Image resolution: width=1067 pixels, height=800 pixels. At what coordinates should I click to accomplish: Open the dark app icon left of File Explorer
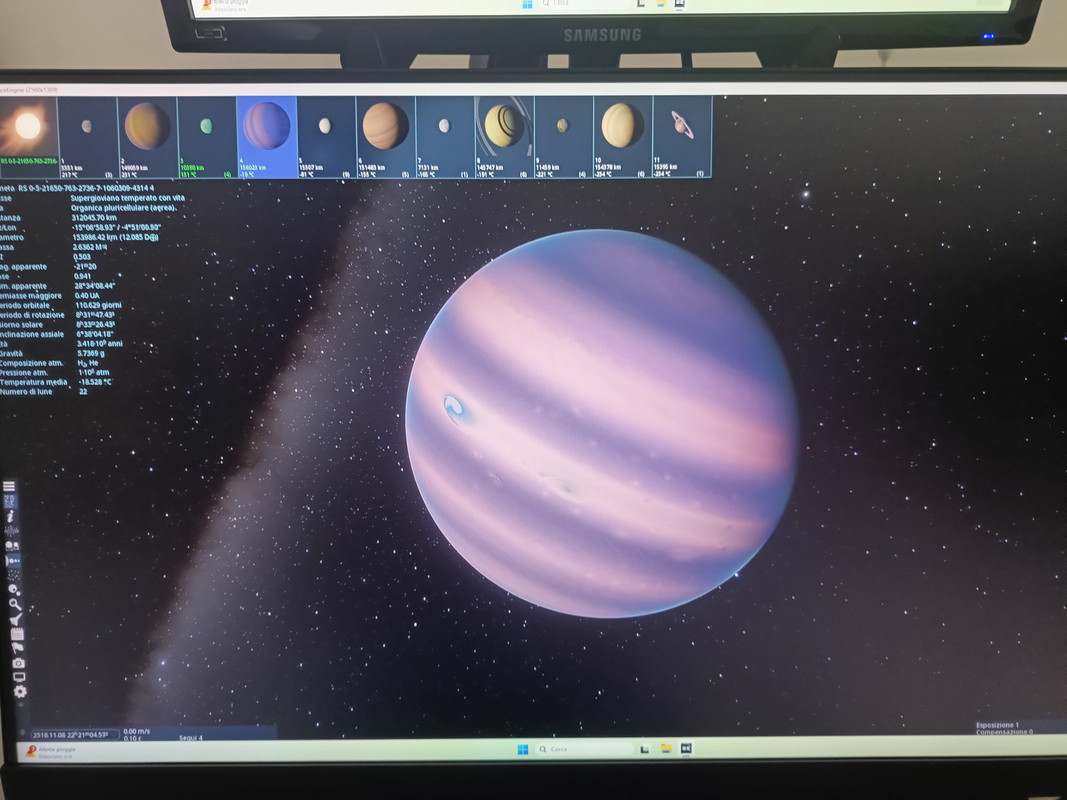click(x=644, y=749)
